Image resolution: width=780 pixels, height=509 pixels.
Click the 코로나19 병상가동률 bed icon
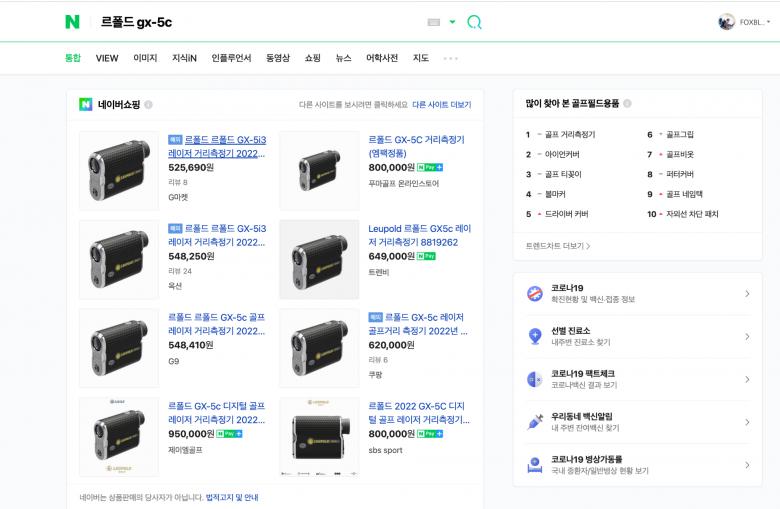(x=534, y=465)
